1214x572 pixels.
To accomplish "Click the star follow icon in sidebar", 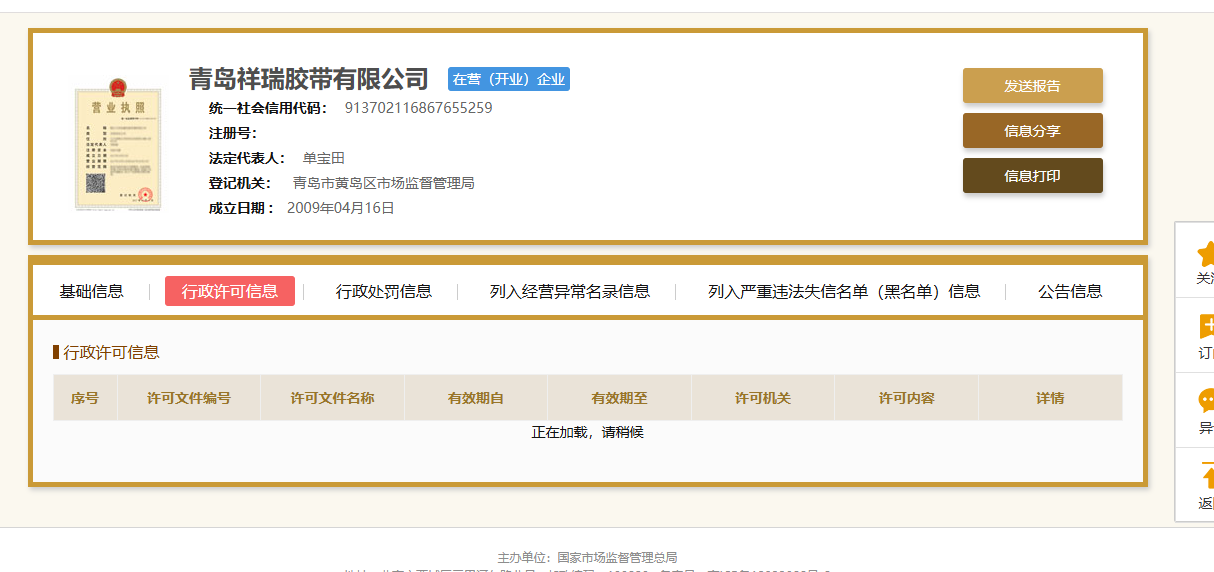I will click(1205, 253).
